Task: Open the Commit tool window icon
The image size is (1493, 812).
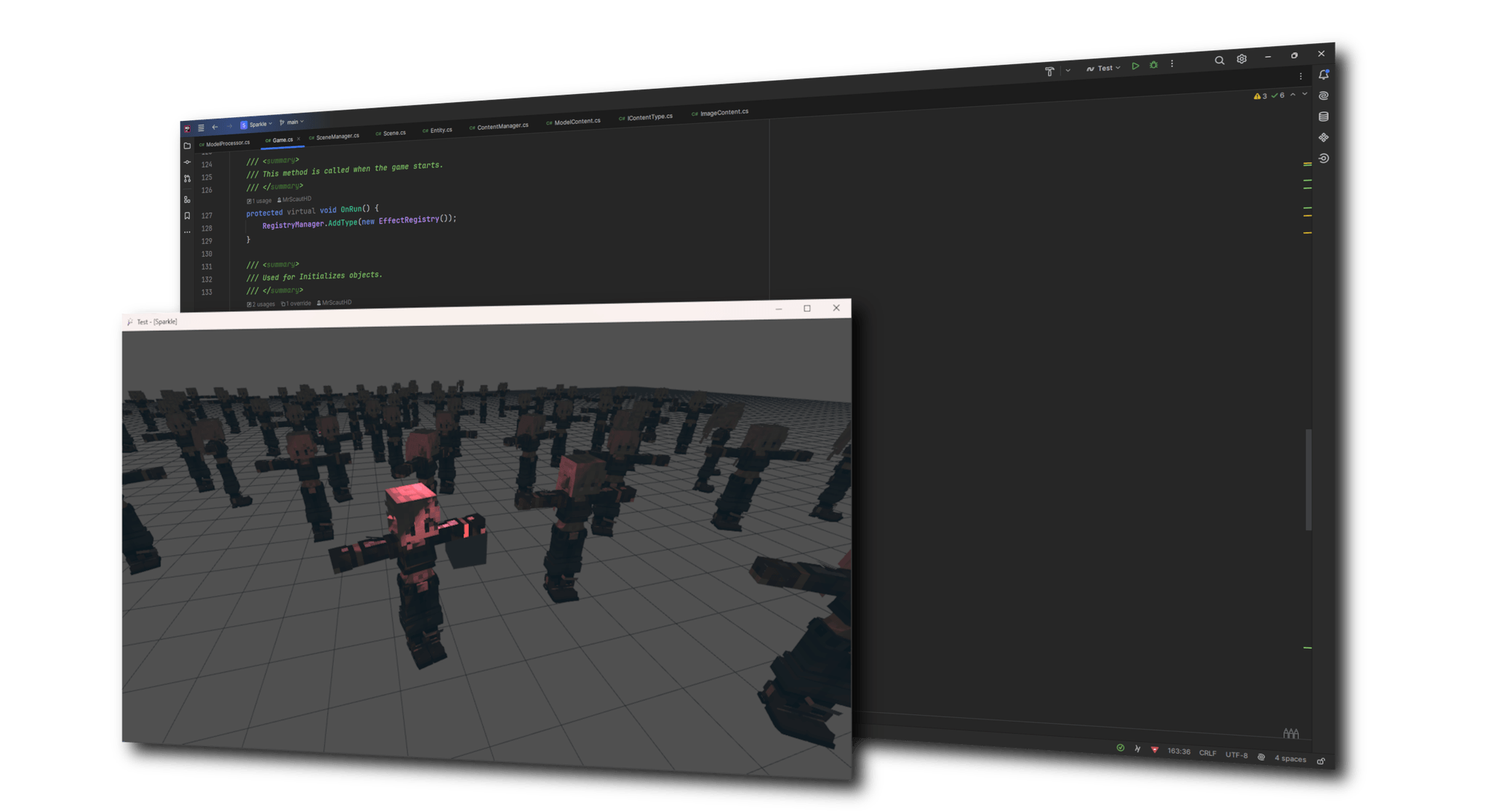Action: click(x=187, y=162)
